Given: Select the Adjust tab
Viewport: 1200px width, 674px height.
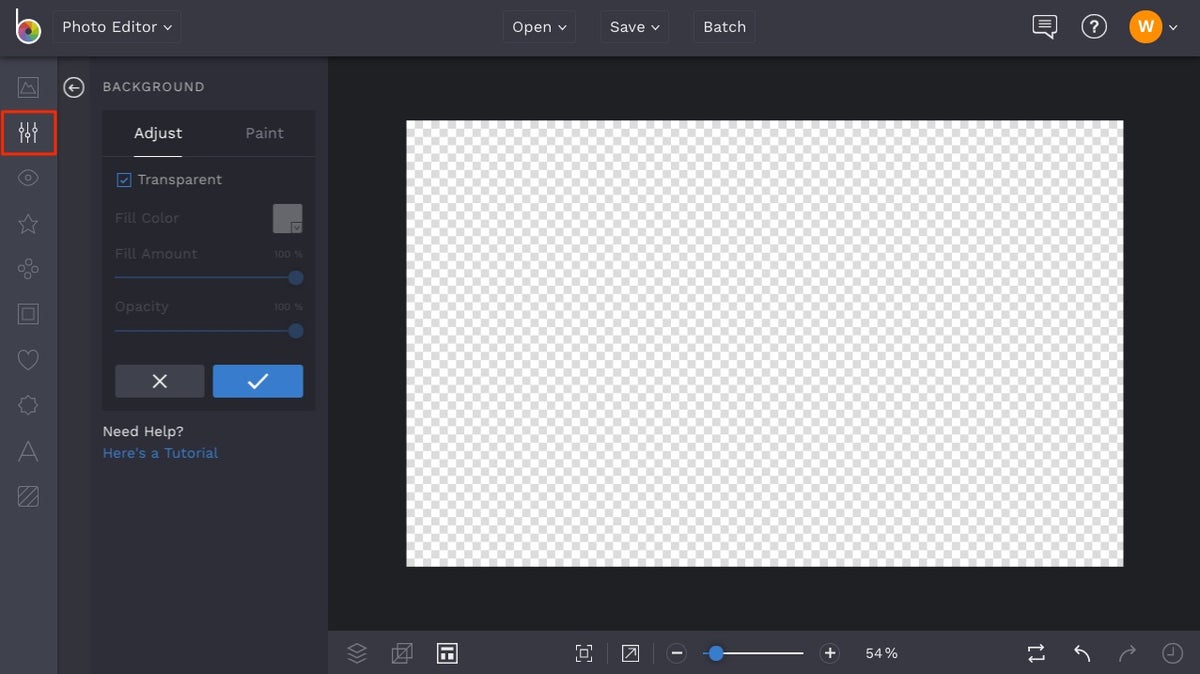Looking at the screenshot, I should pyautogui.click(x=157, y=133).
